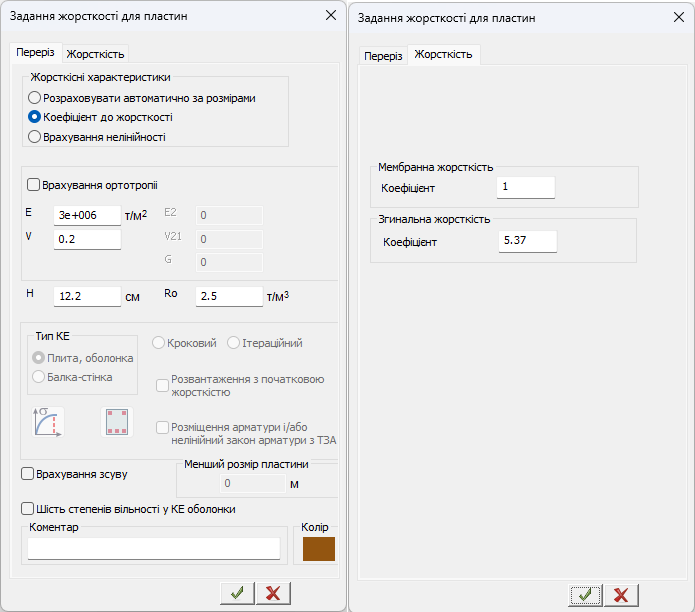The image size is (695, 612).
Task: Confirm with green checkmark in left dialog
Action: 236,592
